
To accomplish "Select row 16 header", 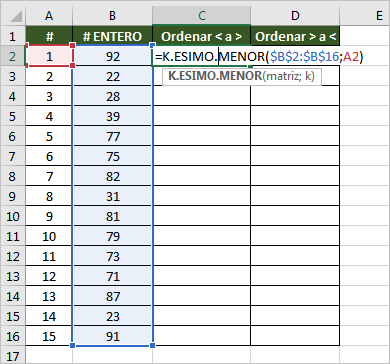I will pyautogui.click(x=12, y=336).
